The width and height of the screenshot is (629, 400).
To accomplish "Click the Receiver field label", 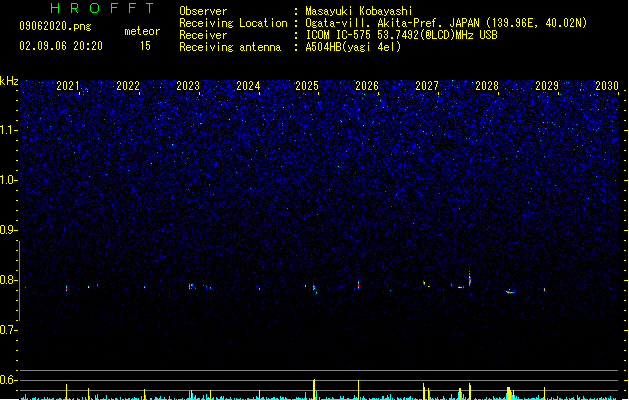I will point(203,35).
